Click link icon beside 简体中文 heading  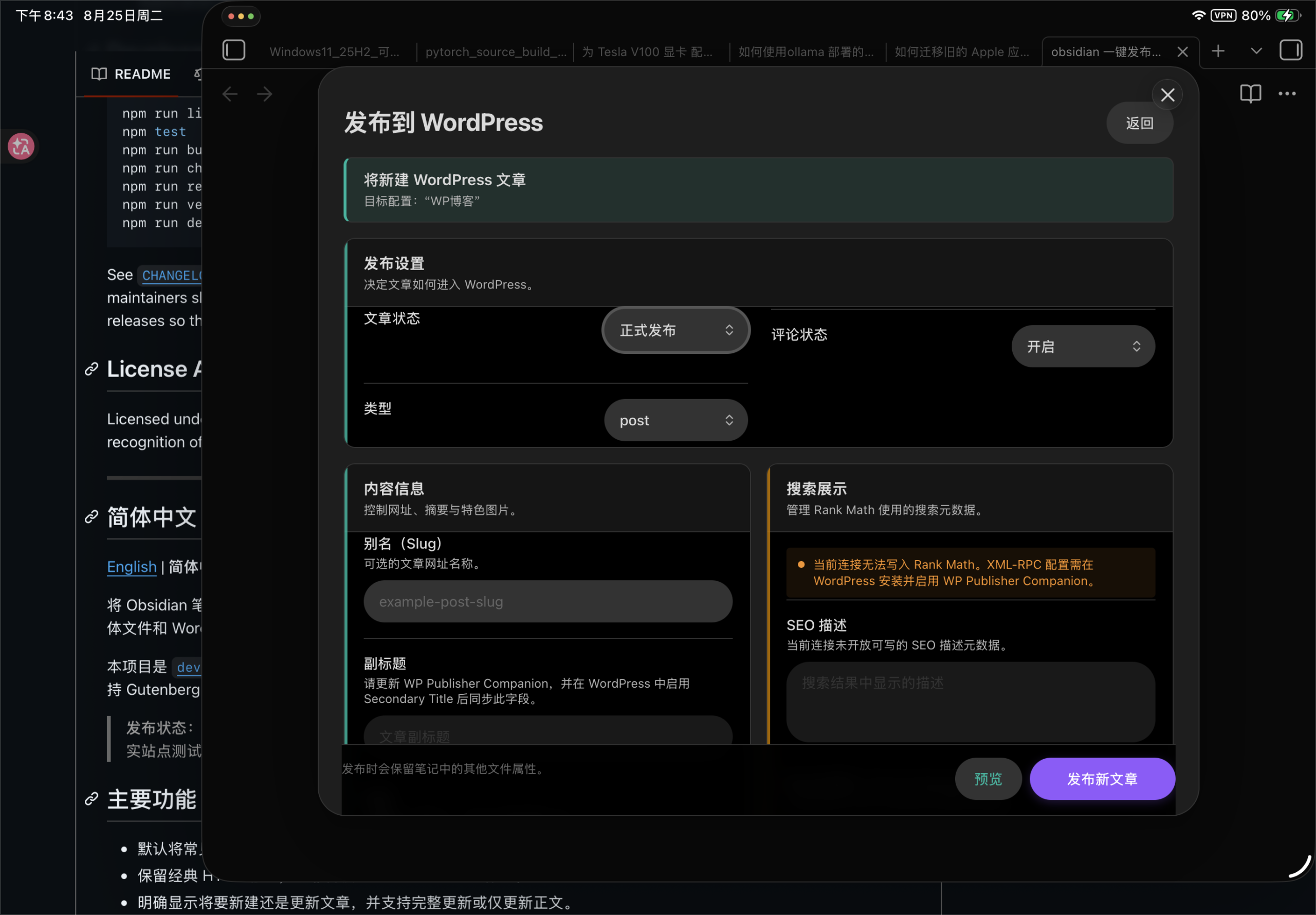[x=91, y=516]
